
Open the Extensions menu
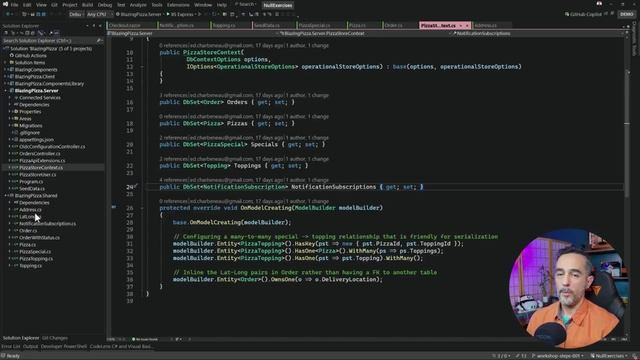click(x=178, y=5)
